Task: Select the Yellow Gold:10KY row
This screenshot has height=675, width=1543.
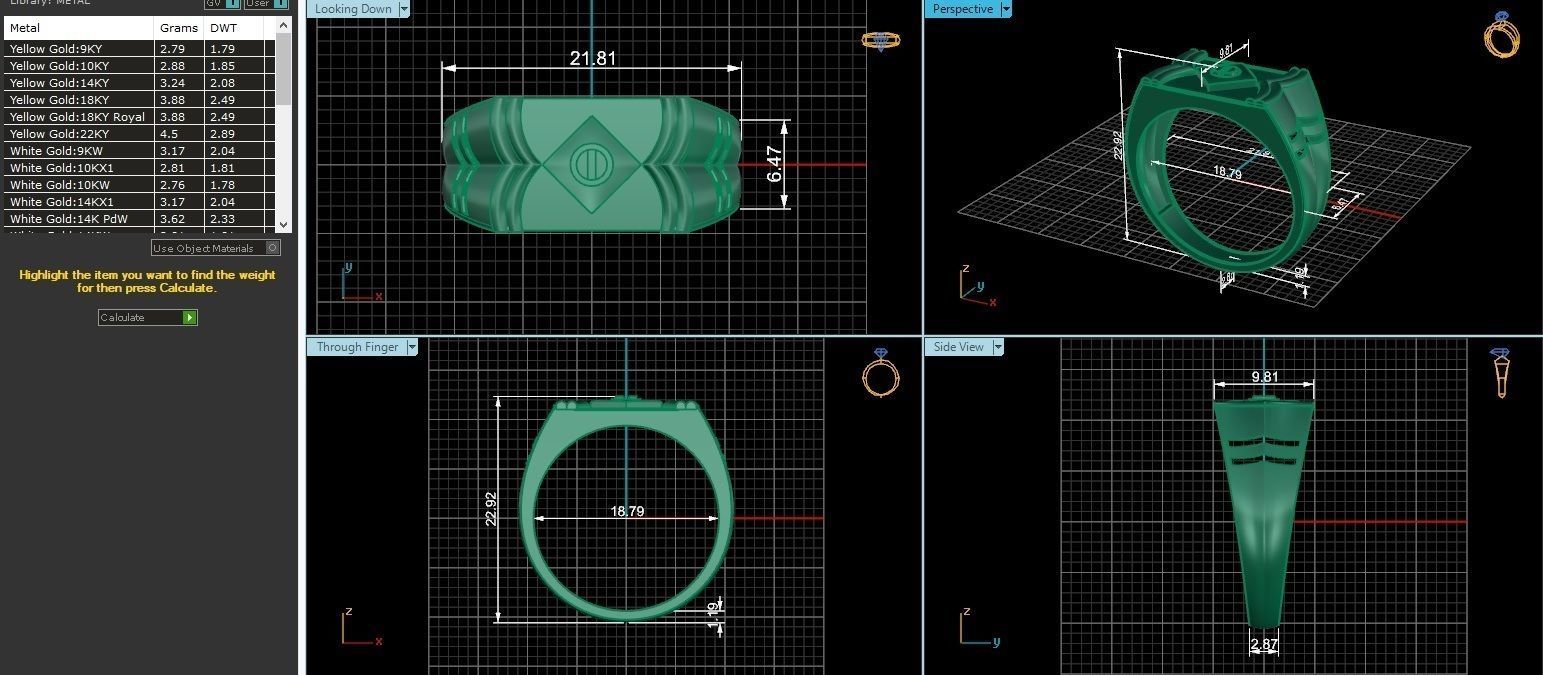Action: pyautogui.click(x=140, y=66)
